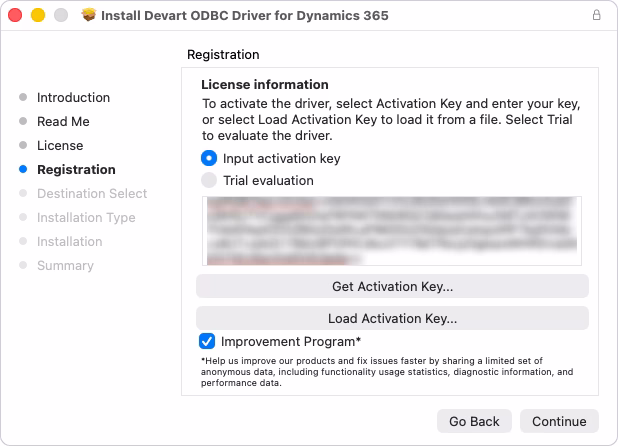The height and width of the screenshot is (446, 618).
Task: Click the Improvement Program footnote text
Action: 387,372
